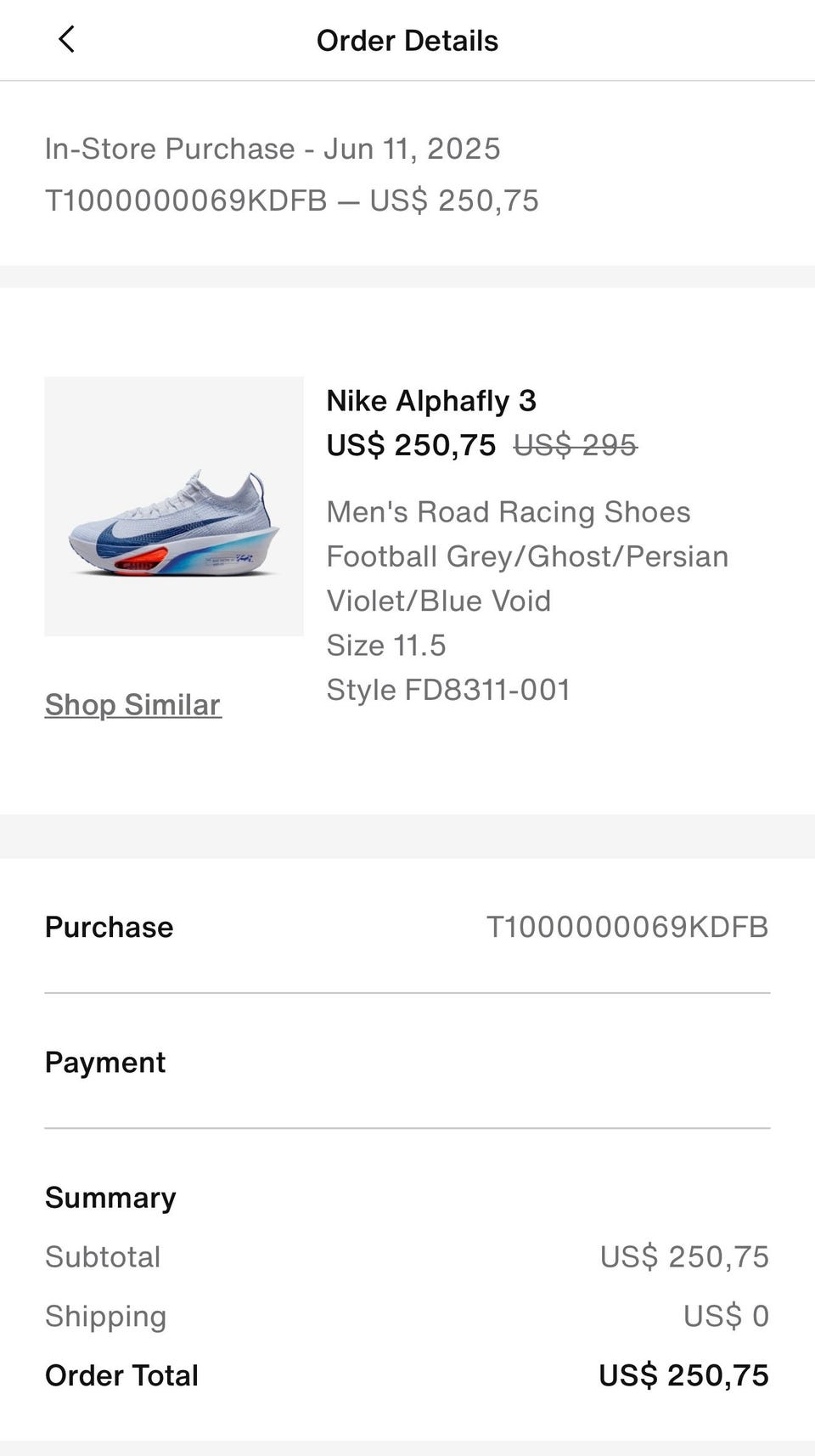Image resolution: width=815 pixels, height=1456 pixels.
Task: Tap Men's Road Racing Shoes description
Action: point(508,512)
